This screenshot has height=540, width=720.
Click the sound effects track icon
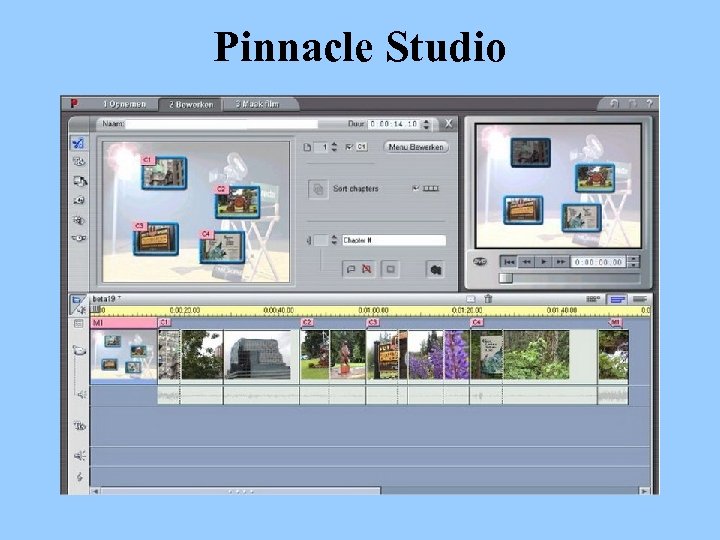tap(79, 455)
